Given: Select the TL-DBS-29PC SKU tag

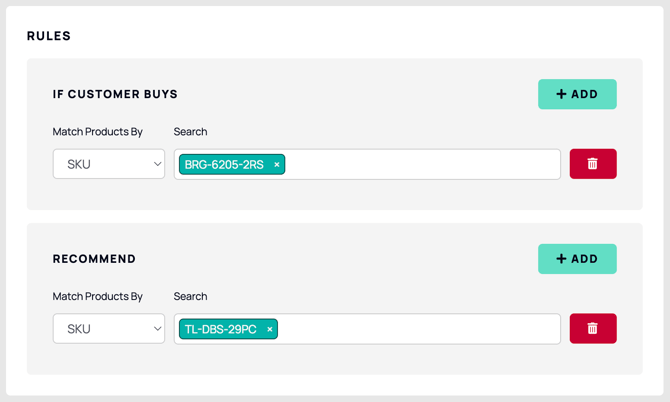Looking at the screenshot, I should pos(220,329).
